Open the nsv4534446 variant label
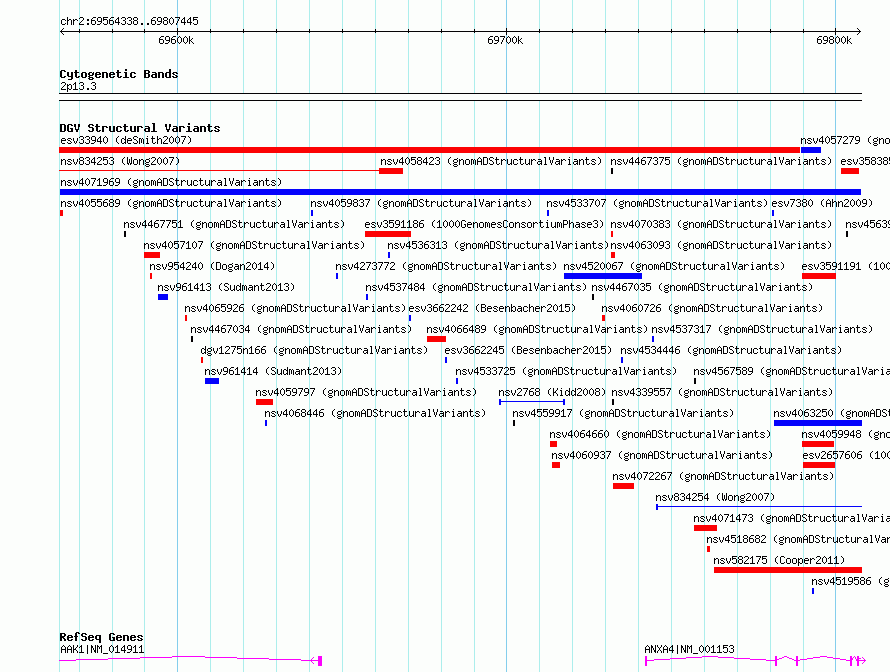Screen dimensions: 890x672 click(731, 350)
